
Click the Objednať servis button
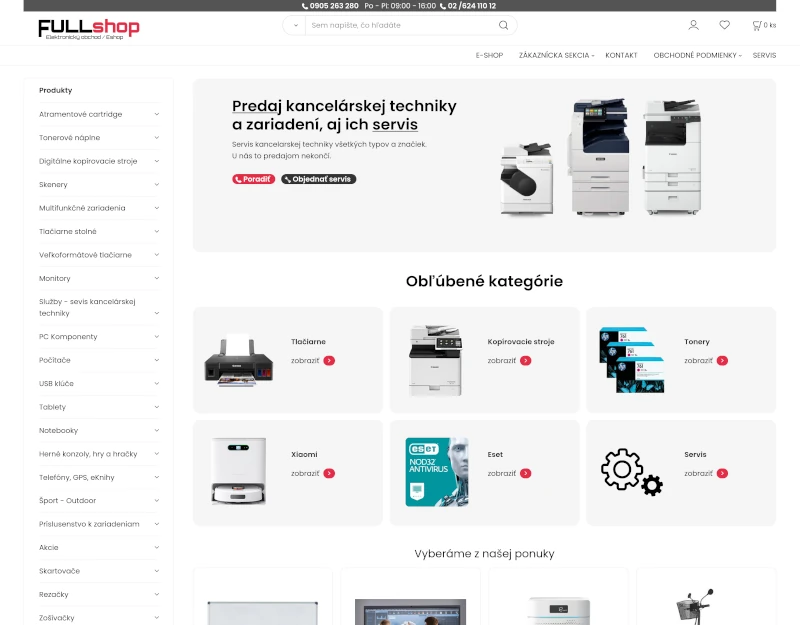318,179
